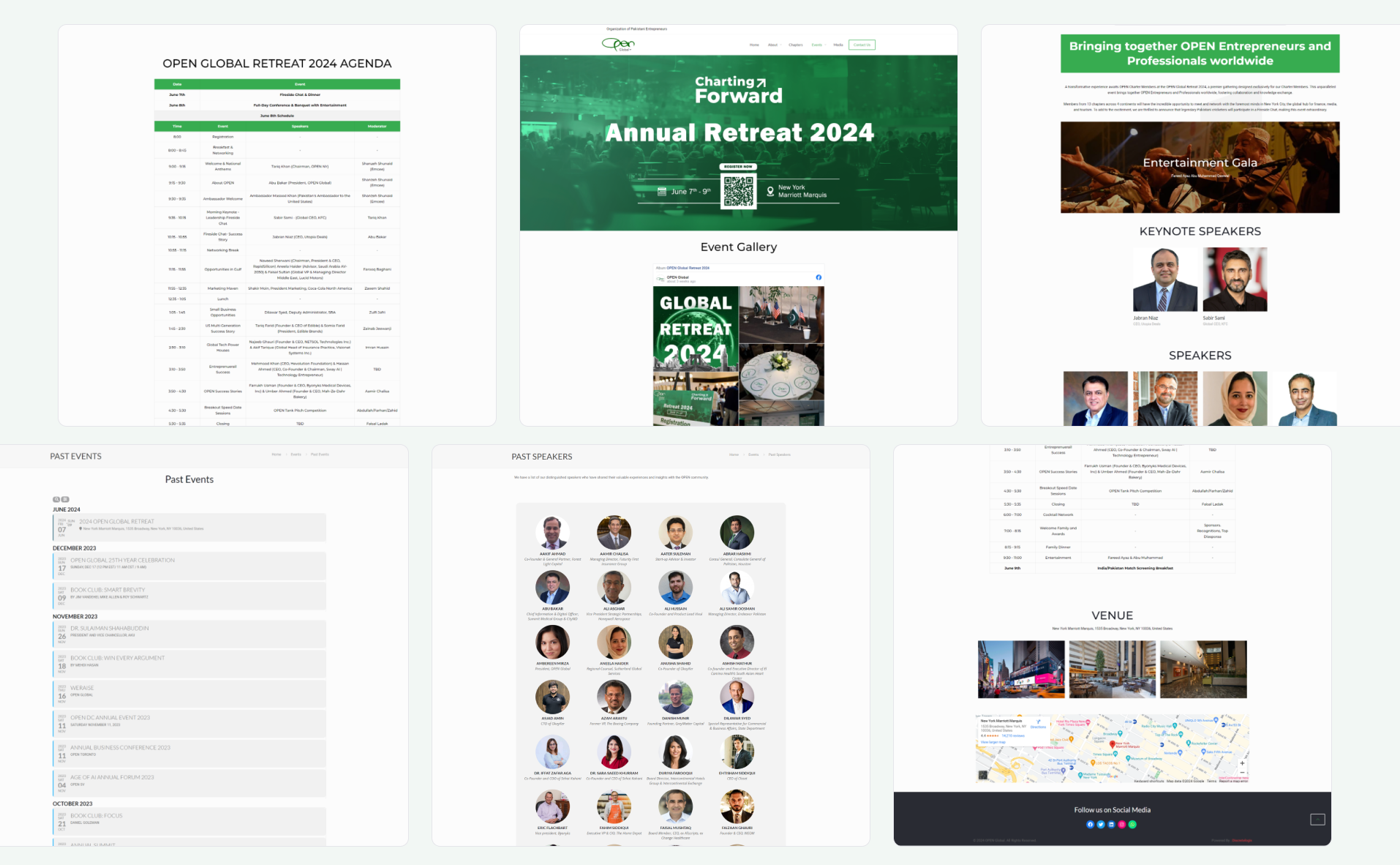This screenshot has width=1400, height=865.
Task: Click the Contact Us button
Action: click(x=862, y=45)
